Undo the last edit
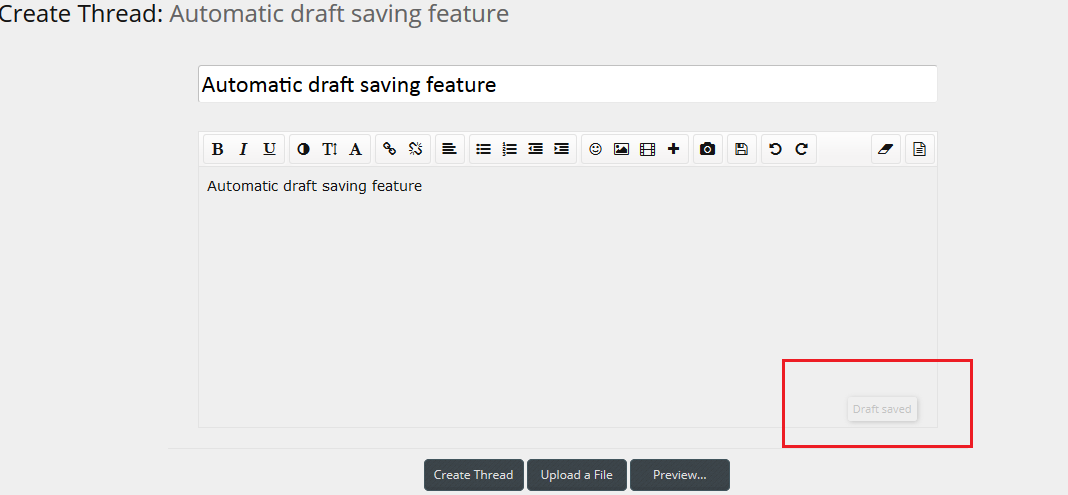Screen dimensions: 1068x495 [775, 149]
